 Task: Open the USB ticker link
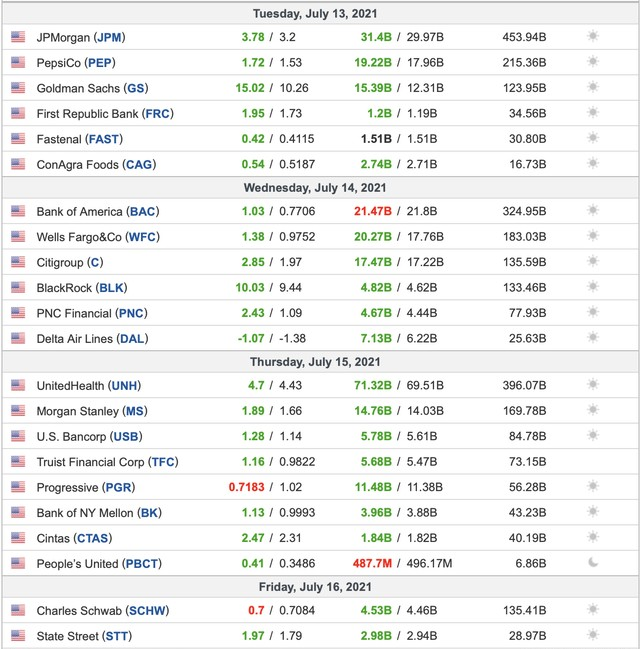coord(126,437)
